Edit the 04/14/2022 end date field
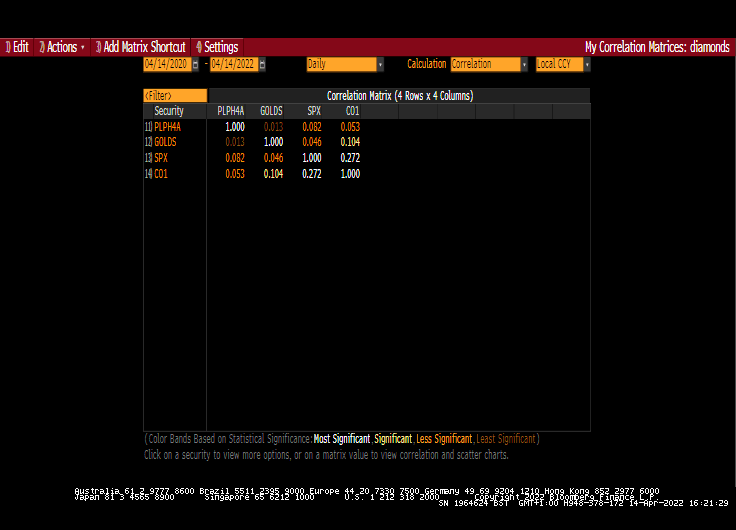 click(234, 64)
